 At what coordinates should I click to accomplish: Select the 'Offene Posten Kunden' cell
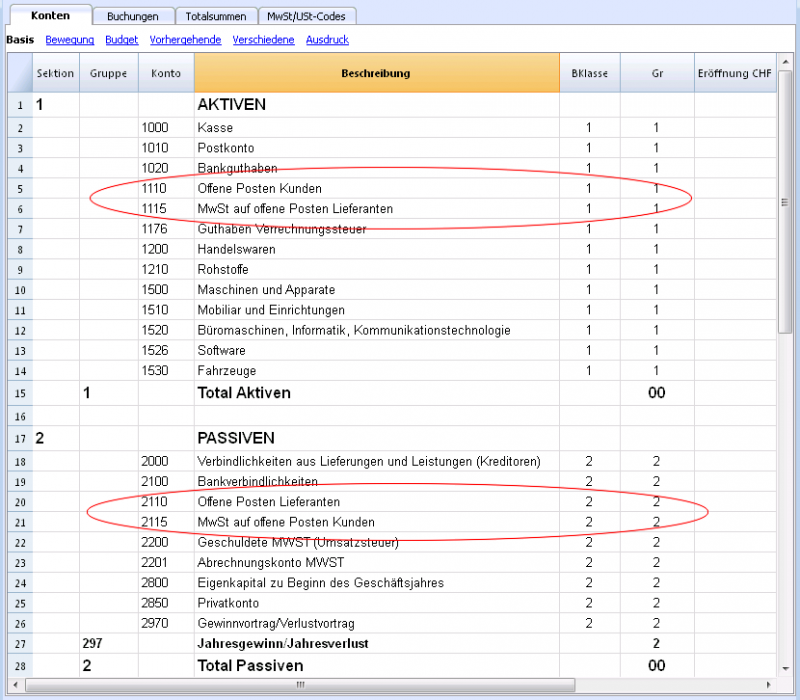(377, 188)
